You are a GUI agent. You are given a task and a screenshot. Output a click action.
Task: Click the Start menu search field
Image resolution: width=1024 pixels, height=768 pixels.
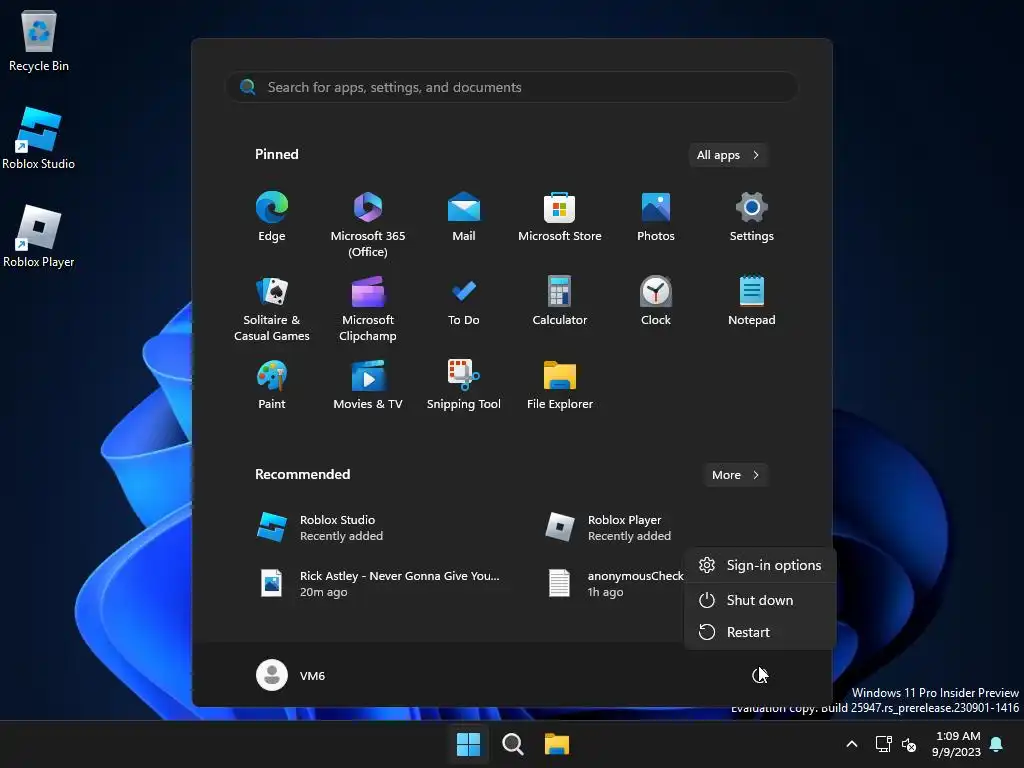[x=512, y=88]
